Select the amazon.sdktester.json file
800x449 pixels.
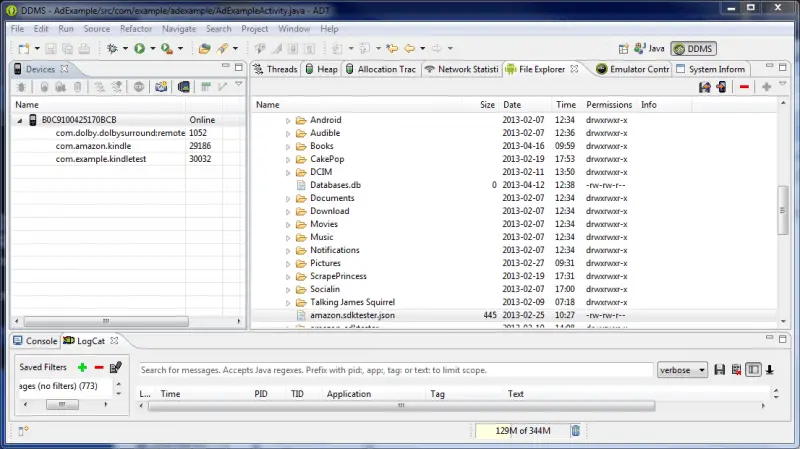tap(345, 315)
